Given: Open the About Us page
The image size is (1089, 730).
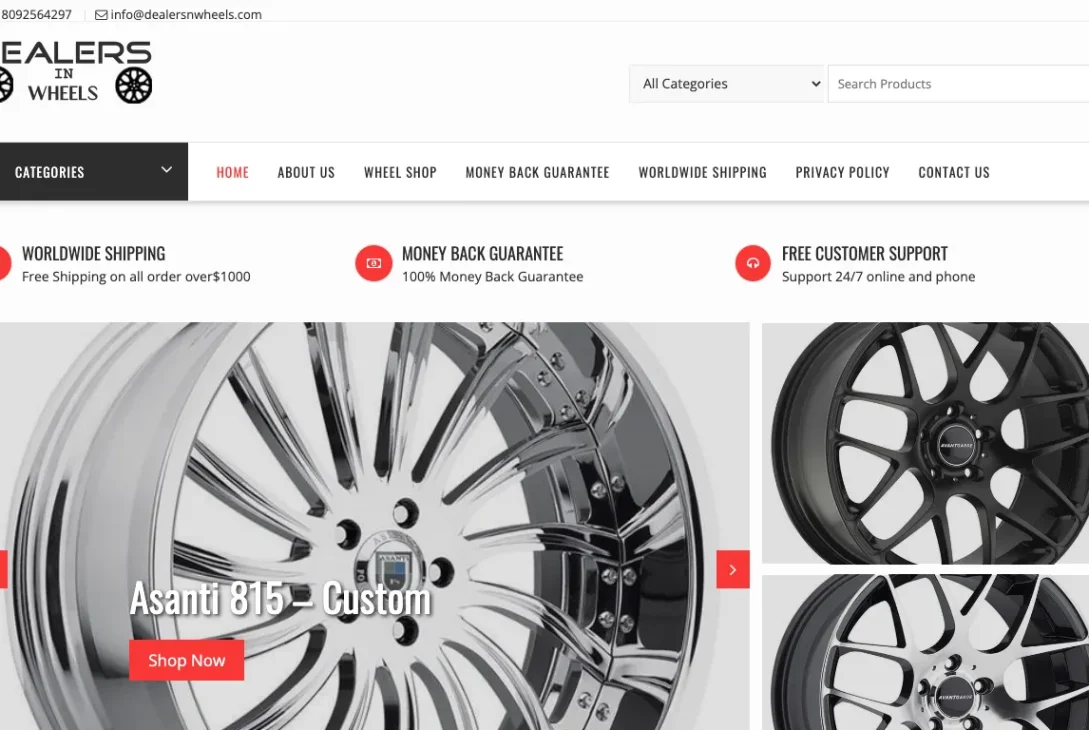Looking at the screenshot, I should (306, 172).
